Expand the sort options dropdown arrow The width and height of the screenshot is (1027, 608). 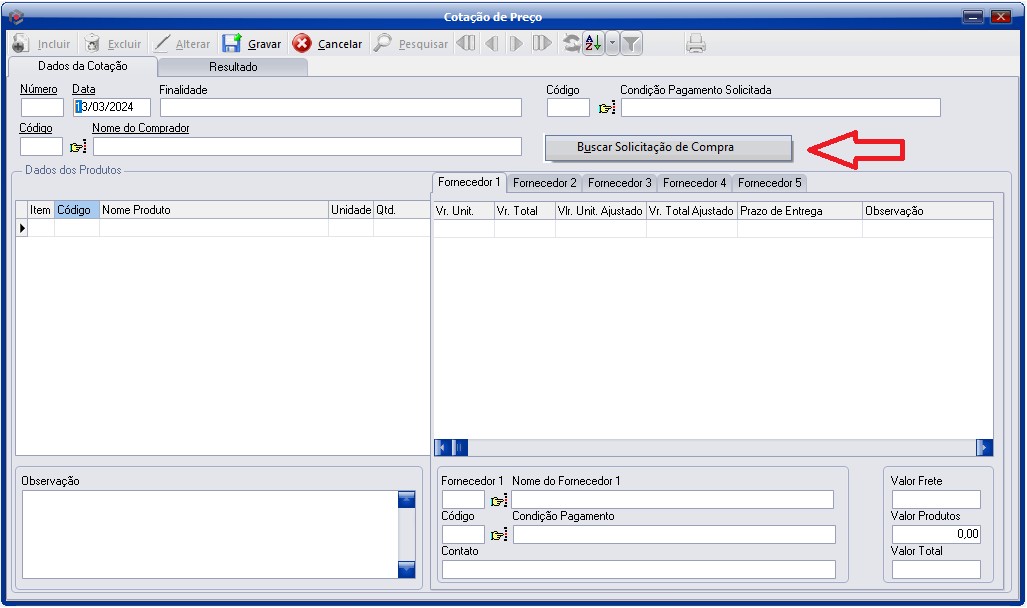pyautogui.click(x=612, y=43)
